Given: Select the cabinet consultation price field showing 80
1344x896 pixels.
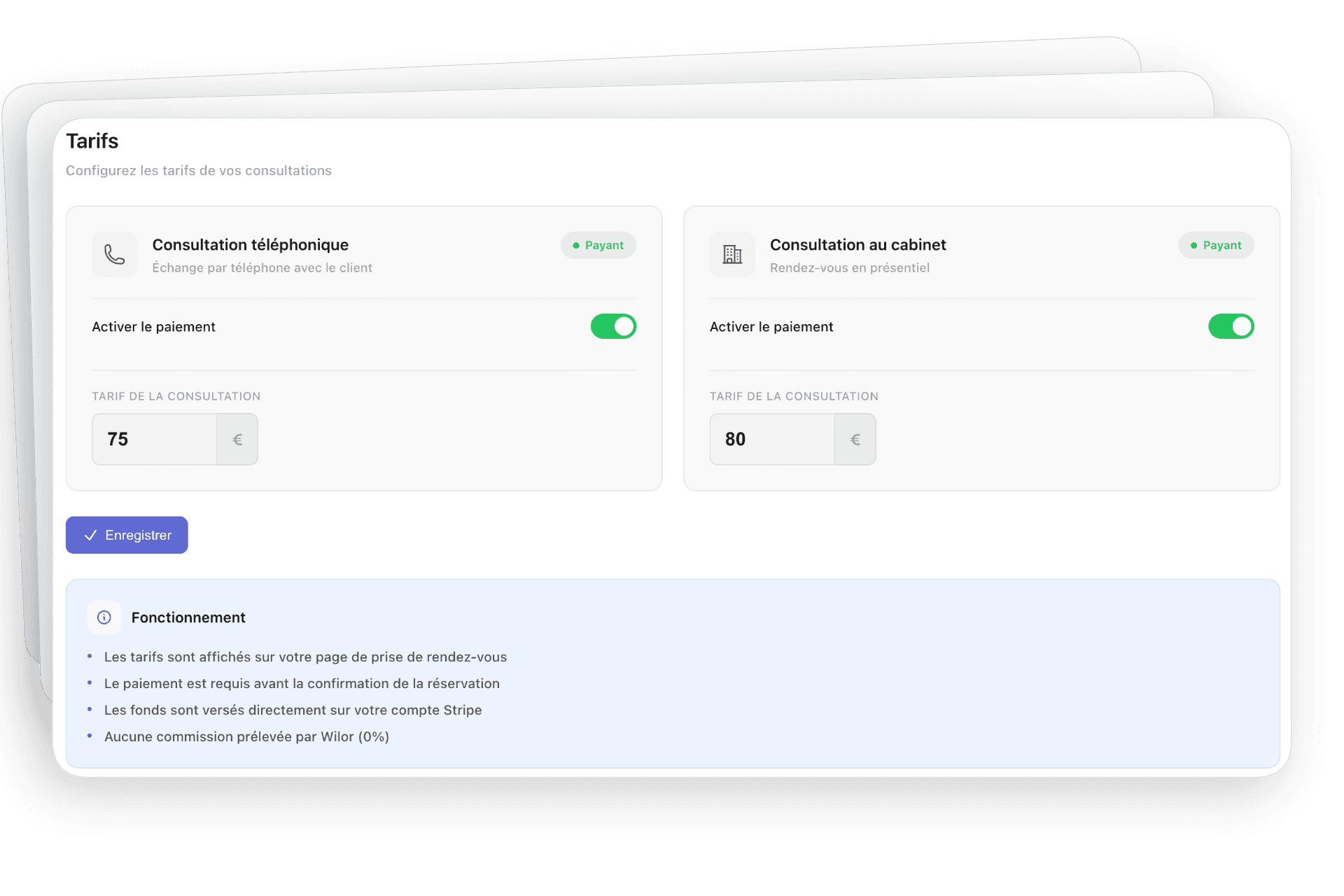Looking at the screenshot, I should [772, 440].
